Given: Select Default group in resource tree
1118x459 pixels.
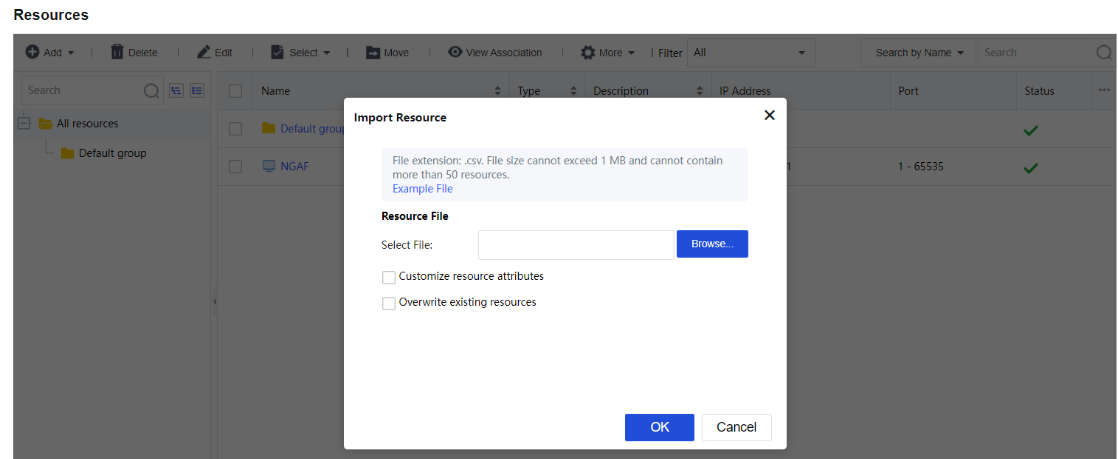Looking at the screenshot, I should pos(112,153).
